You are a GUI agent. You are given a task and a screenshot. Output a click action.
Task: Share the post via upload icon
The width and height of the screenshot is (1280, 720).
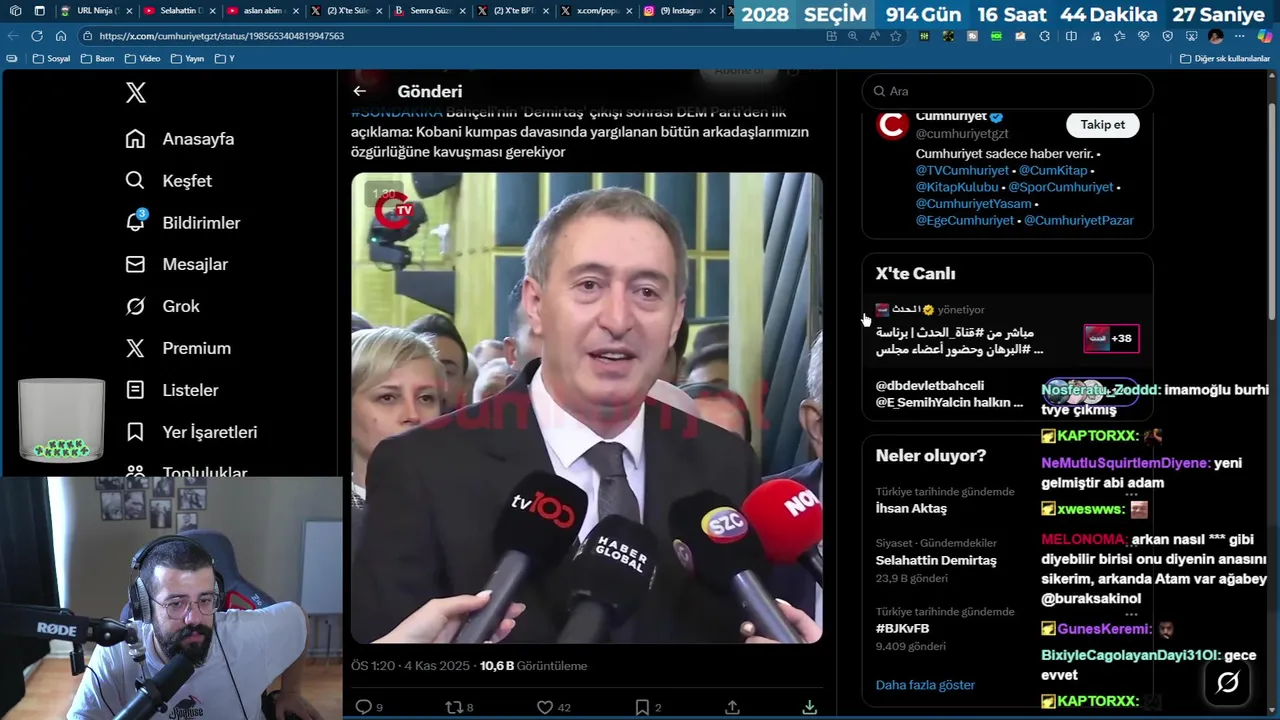pos(732,707)
